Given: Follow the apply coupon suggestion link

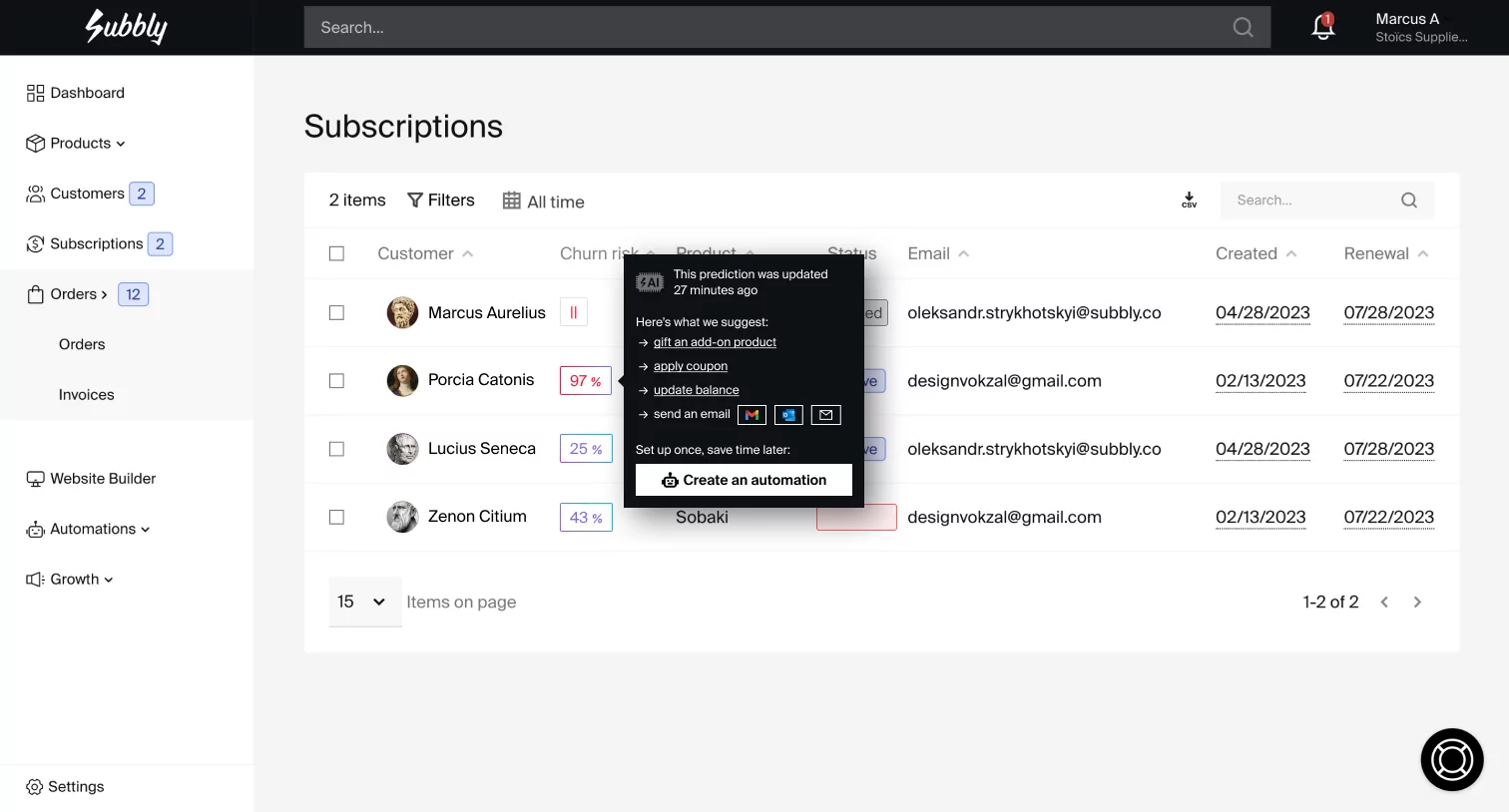Looking at the screenshot, I should (690, 366).
